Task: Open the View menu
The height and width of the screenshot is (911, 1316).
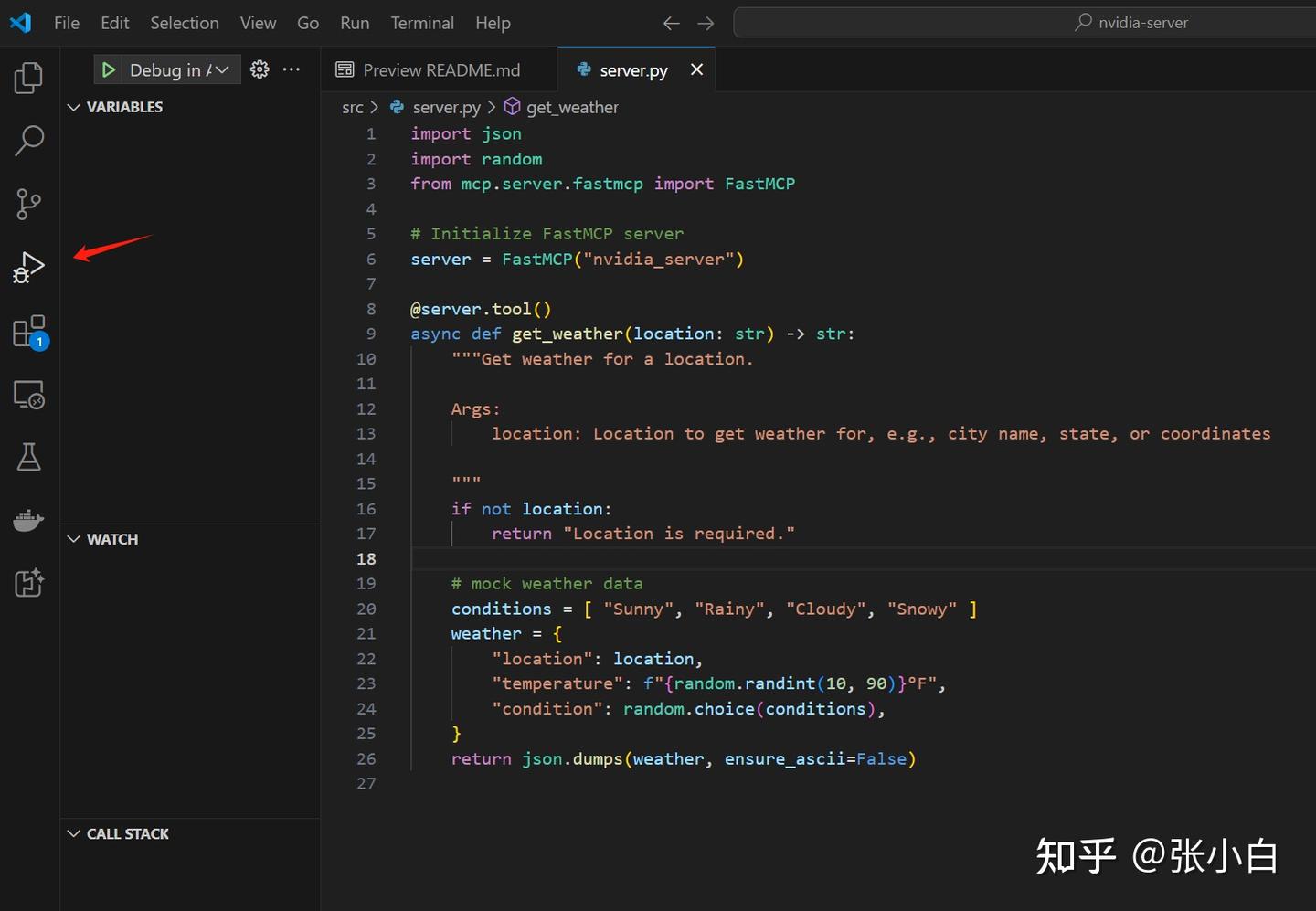Action: click(x=258, y=23)
